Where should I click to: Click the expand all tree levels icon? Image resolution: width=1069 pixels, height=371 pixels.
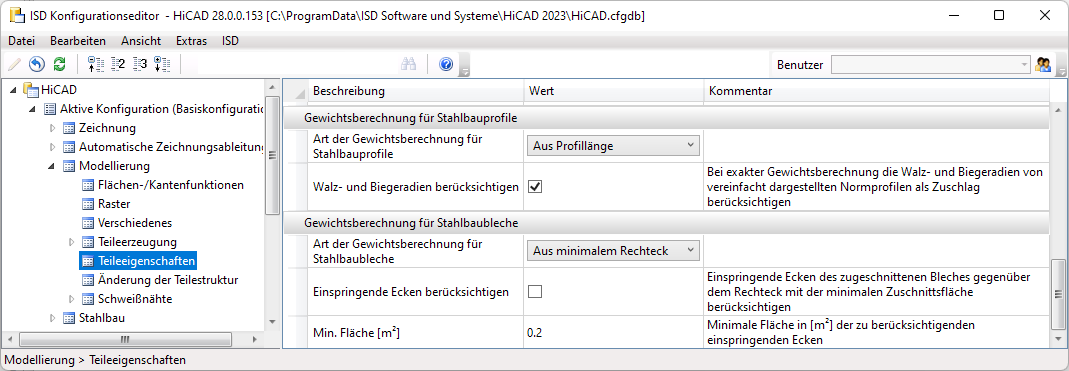click(x=162, y=65)
